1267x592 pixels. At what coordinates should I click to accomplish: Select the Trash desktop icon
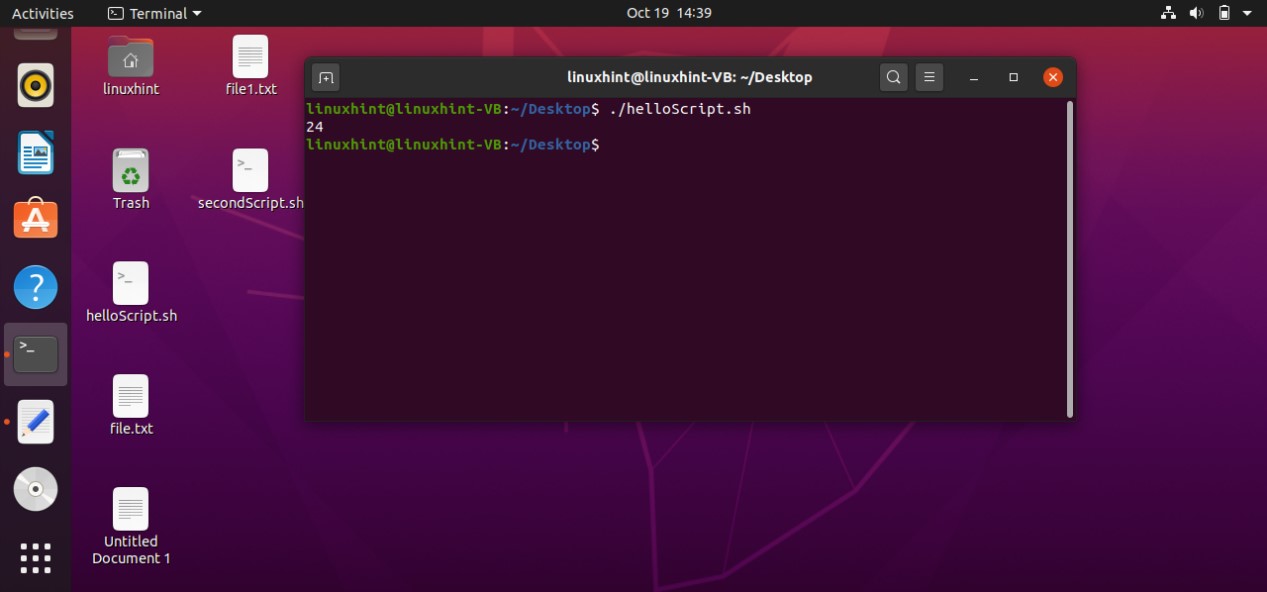tap(131, 179)
